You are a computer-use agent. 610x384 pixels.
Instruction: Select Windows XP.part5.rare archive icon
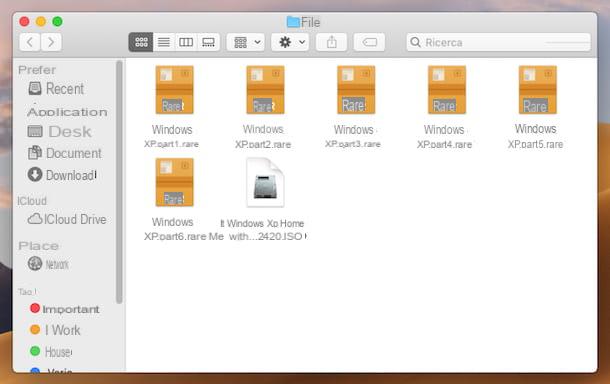(x=538, y=90)
